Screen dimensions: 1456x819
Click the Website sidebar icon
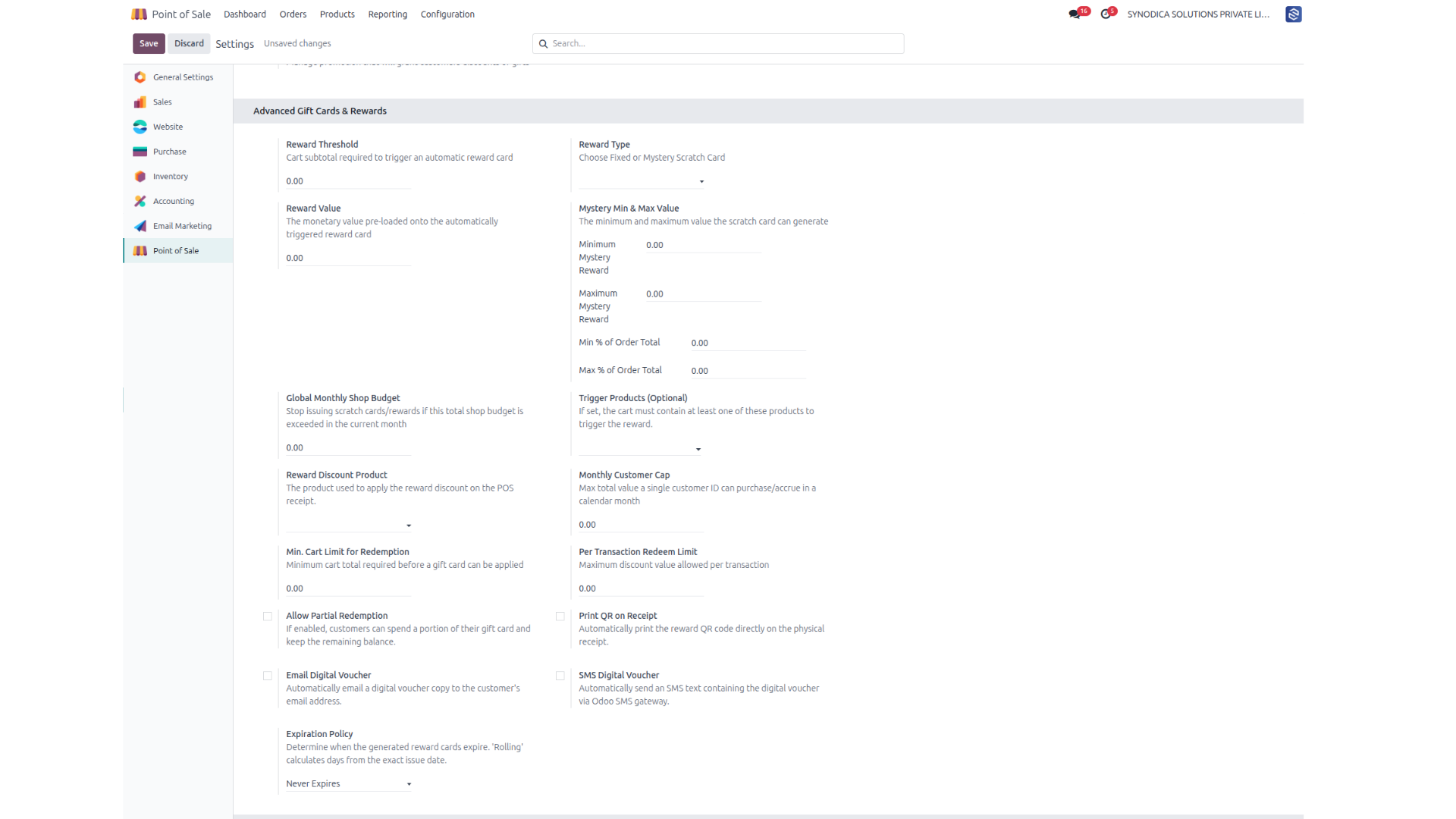[140, 127]
